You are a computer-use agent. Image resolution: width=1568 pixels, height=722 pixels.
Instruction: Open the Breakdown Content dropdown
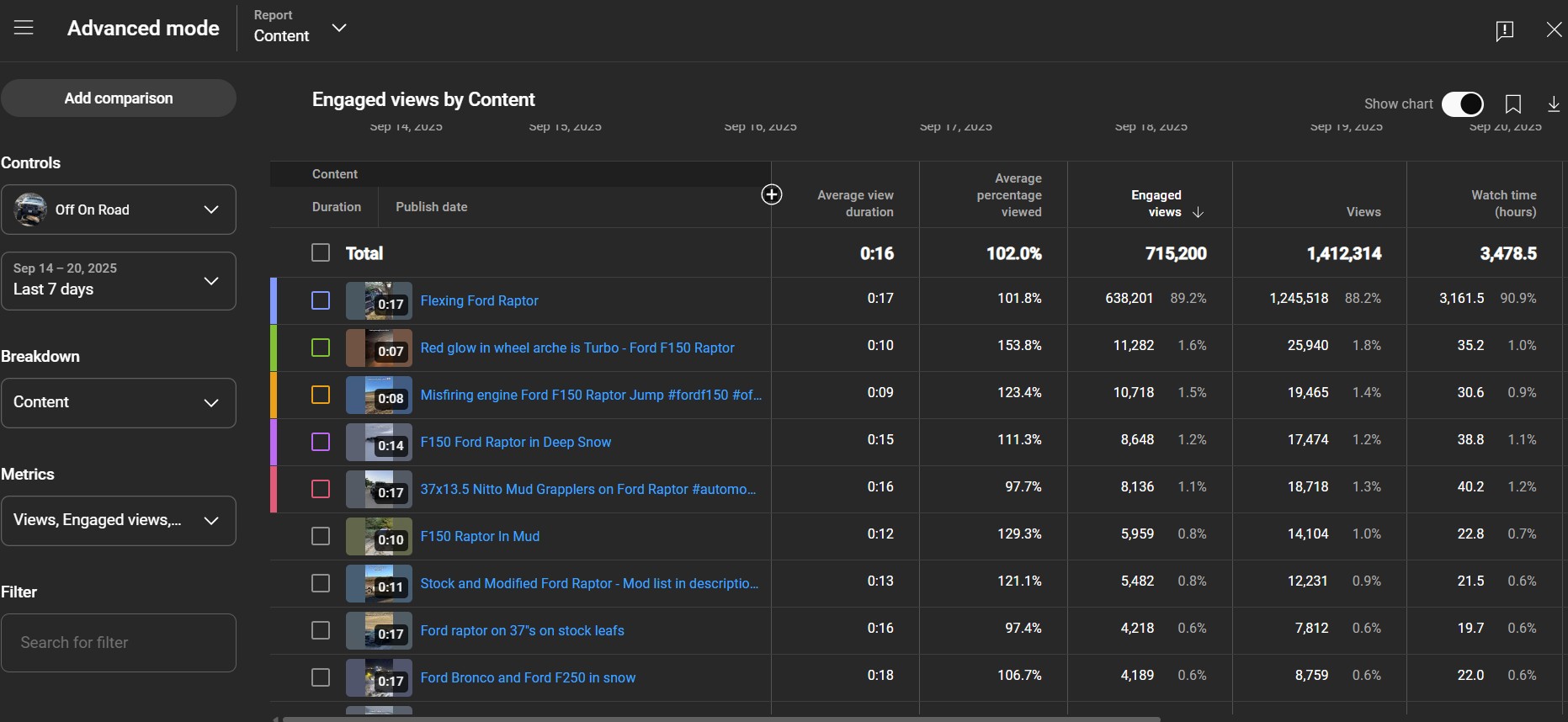[x=119, y=402]
